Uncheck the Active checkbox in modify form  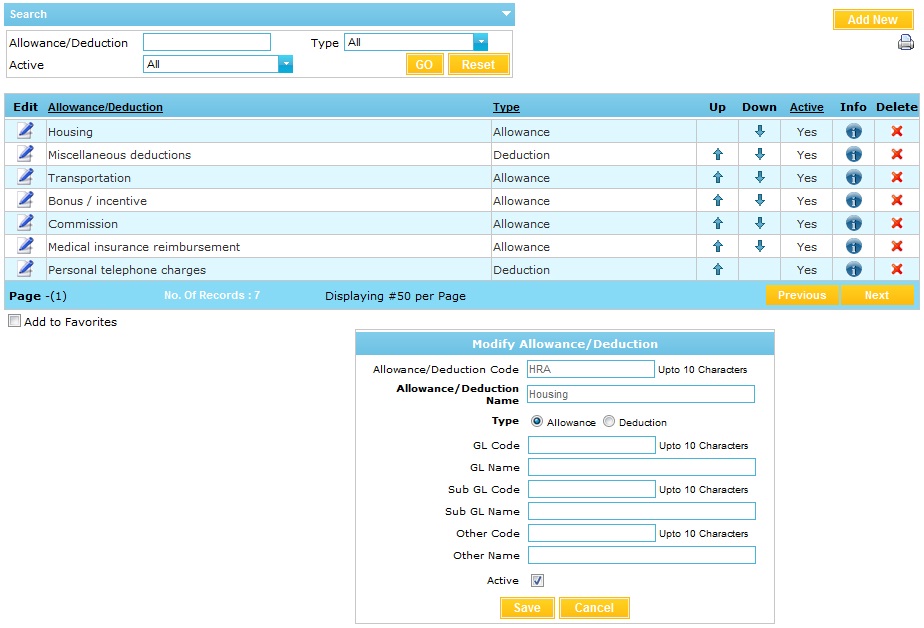(537, 580)
